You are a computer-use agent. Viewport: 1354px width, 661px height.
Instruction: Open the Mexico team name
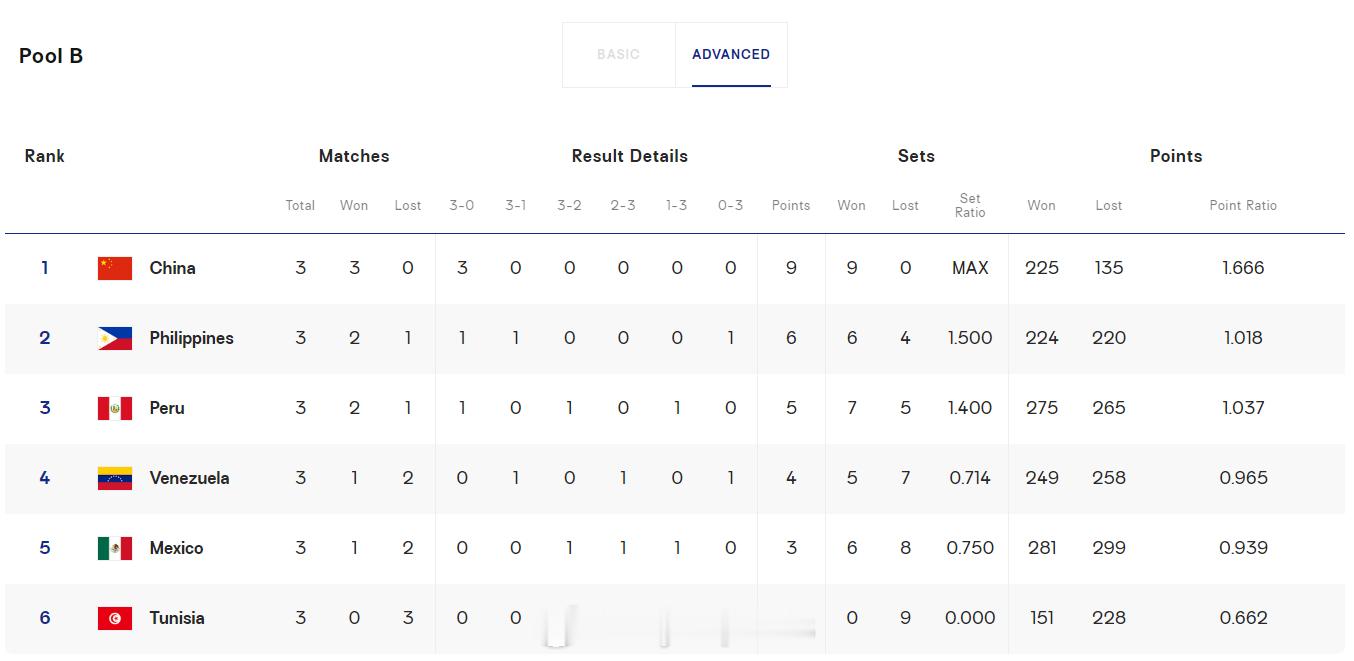176,548
